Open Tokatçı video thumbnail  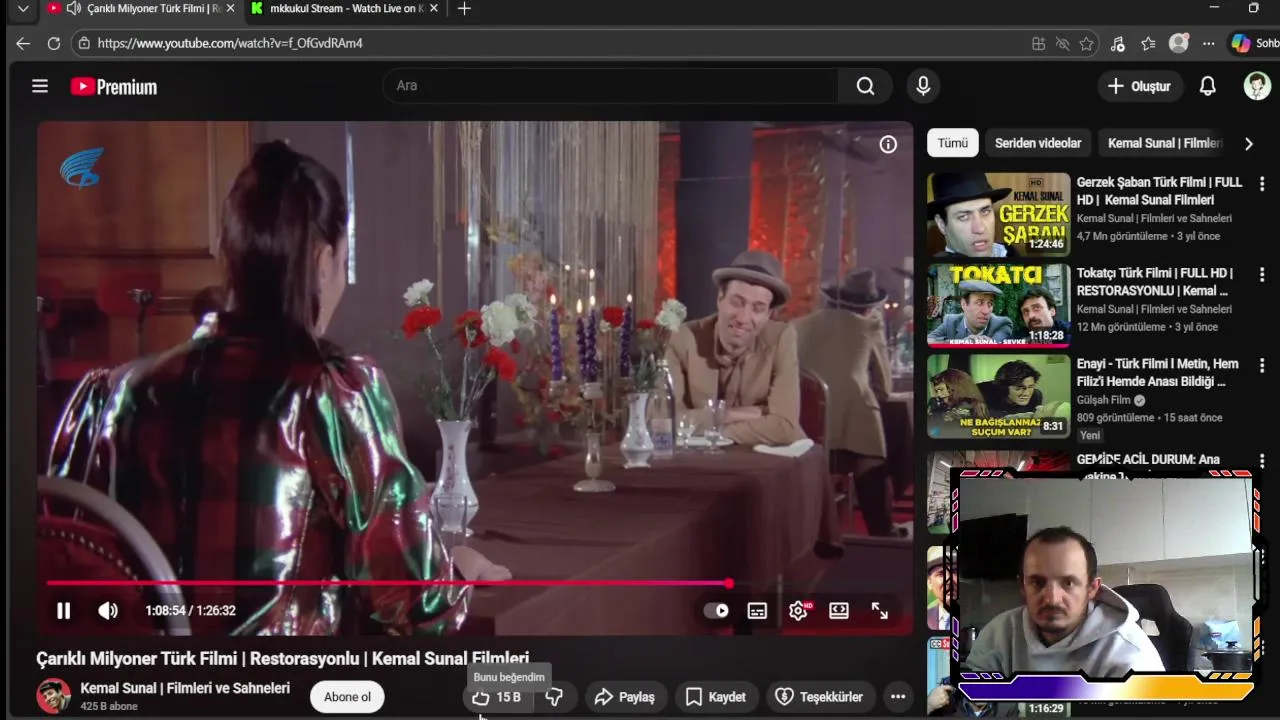click(x=998, y=305)
